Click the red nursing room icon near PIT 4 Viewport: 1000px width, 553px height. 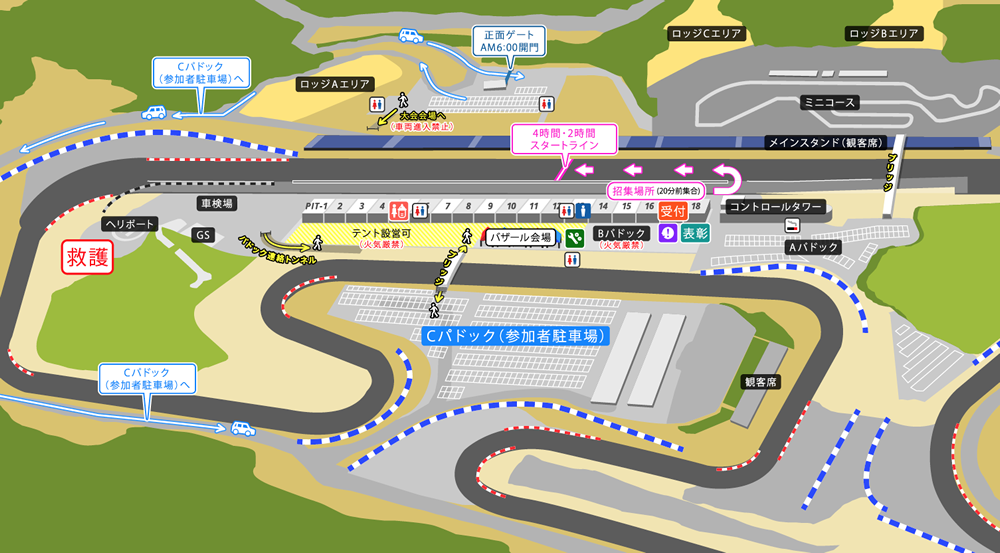coord(398,211)
